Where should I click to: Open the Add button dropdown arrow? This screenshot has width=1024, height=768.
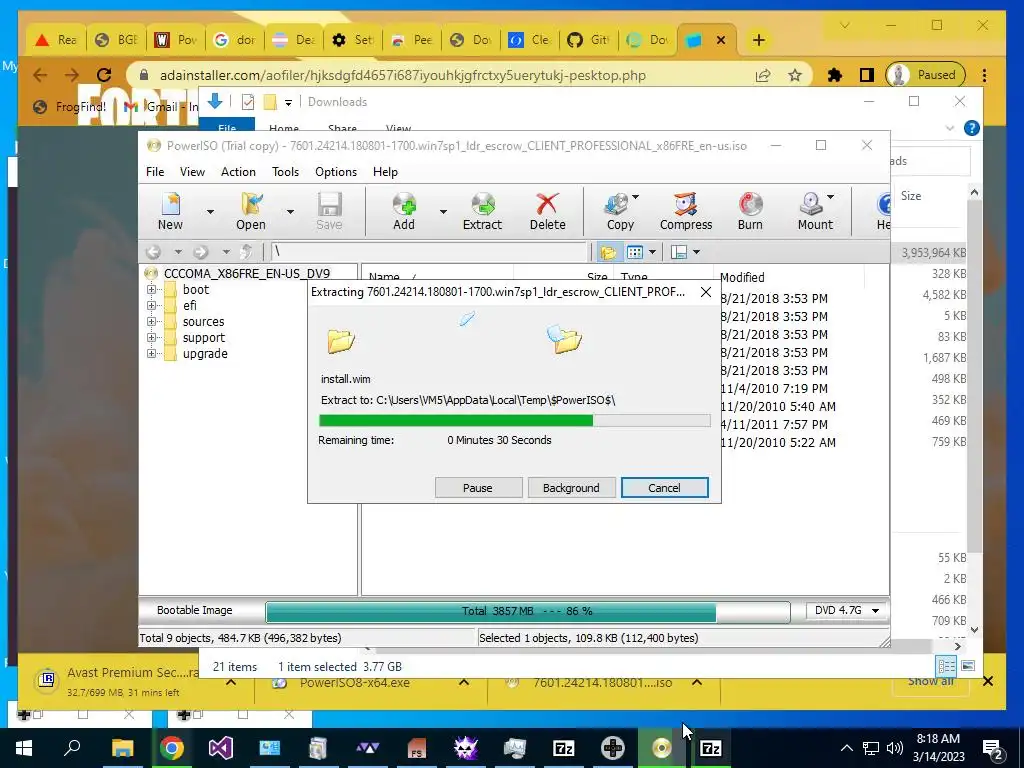point(443,212)
